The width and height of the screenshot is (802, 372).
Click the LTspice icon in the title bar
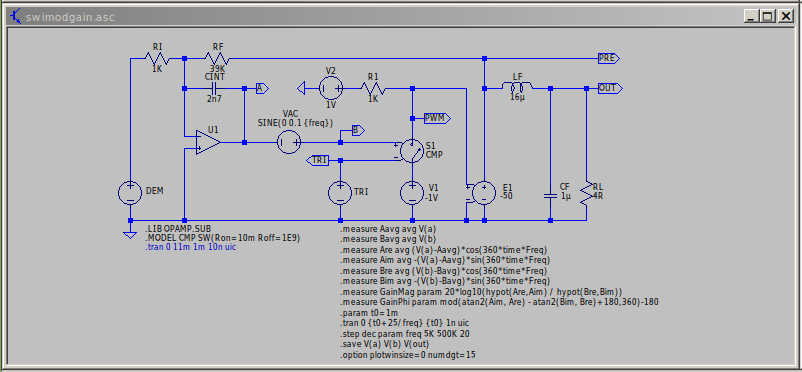[x=15, y=16]
